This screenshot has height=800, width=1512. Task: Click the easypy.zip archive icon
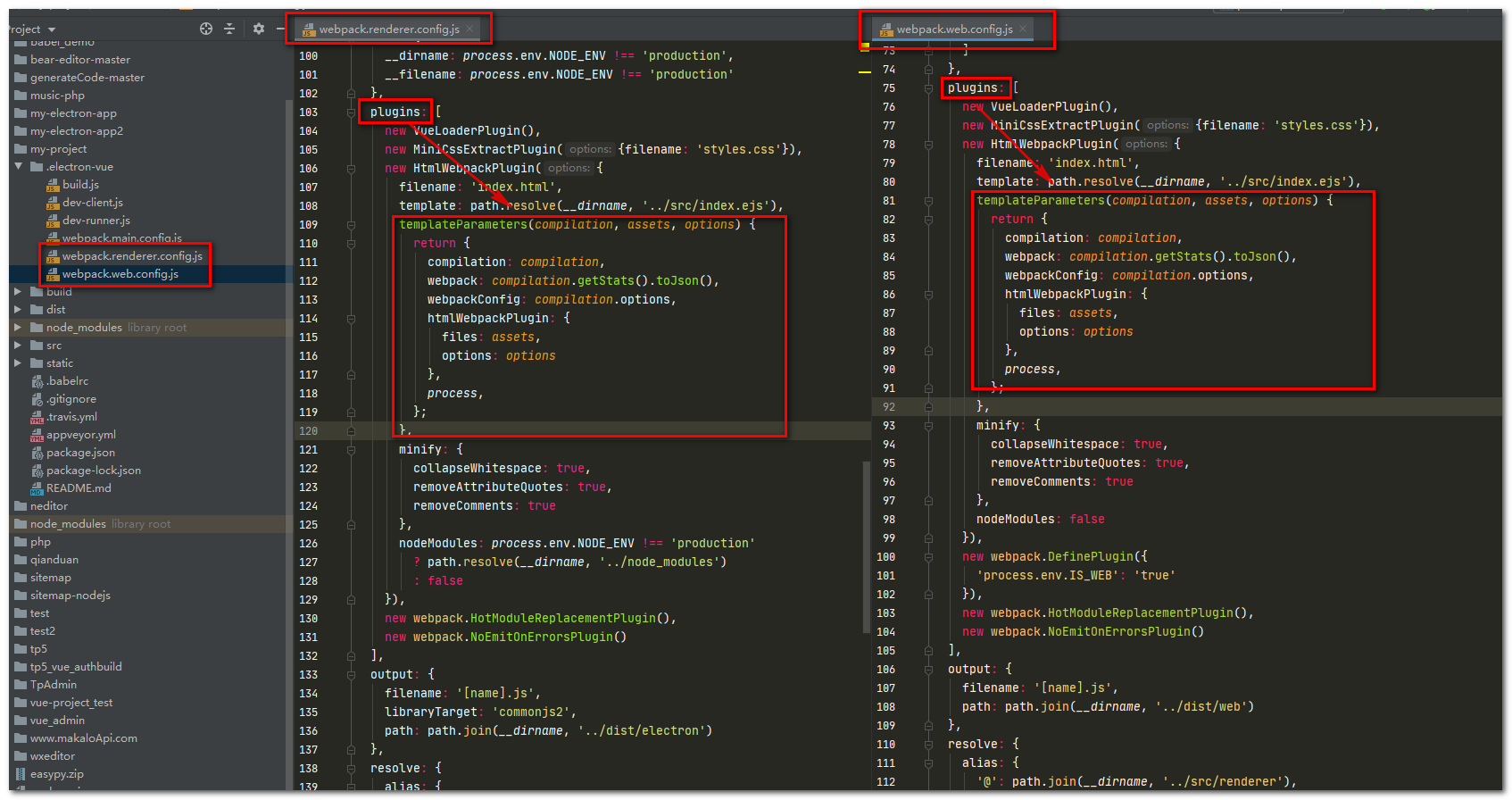click(21, 774)
